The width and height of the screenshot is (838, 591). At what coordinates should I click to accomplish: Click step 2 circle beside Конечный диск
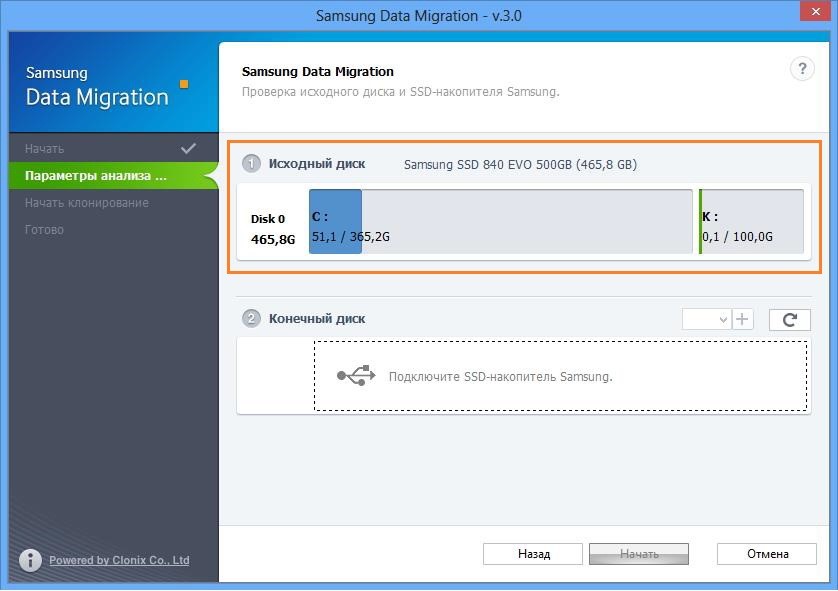coord(252,319)
